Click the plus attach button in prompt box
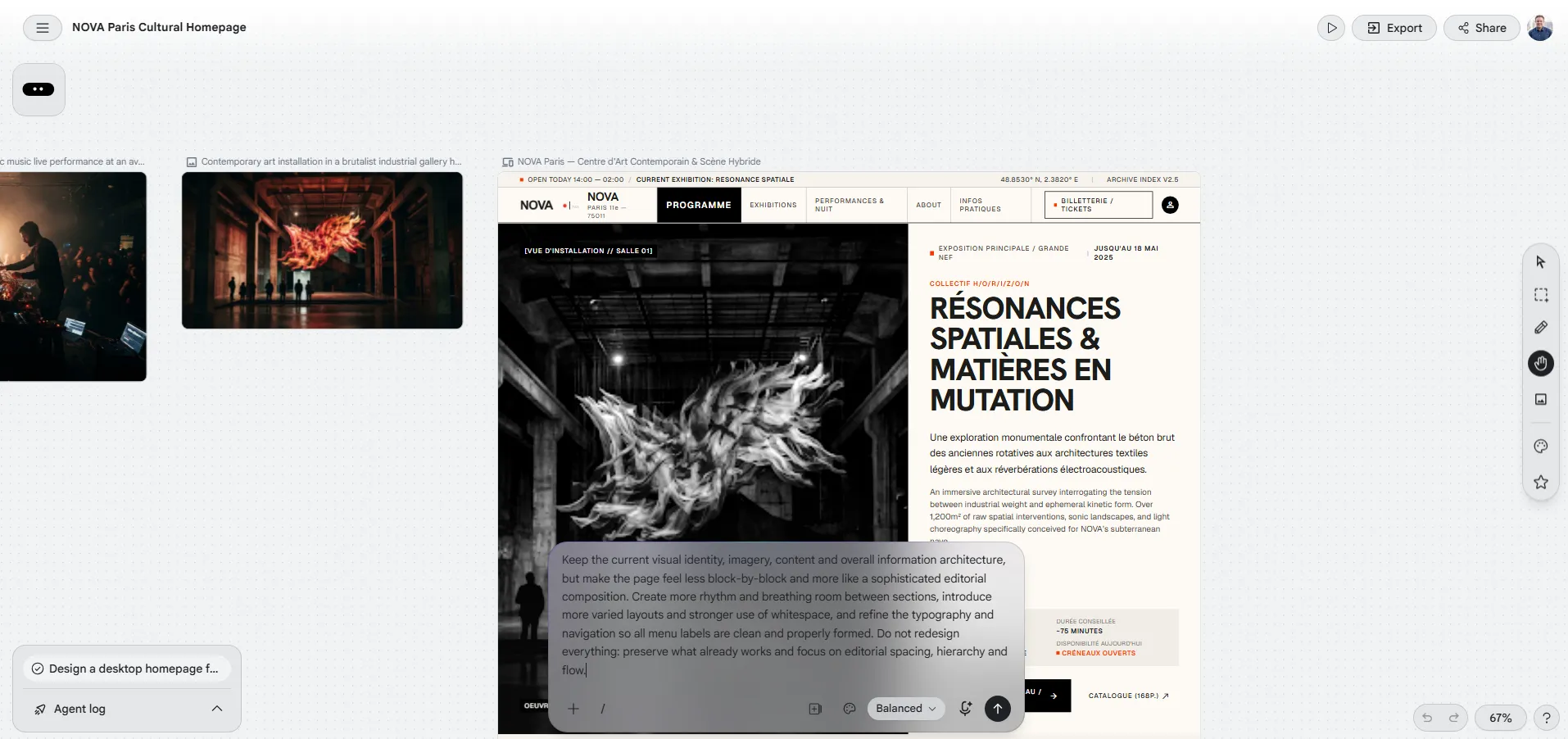The width and height of the screenshot is (1568, 739). click(573, 709)
